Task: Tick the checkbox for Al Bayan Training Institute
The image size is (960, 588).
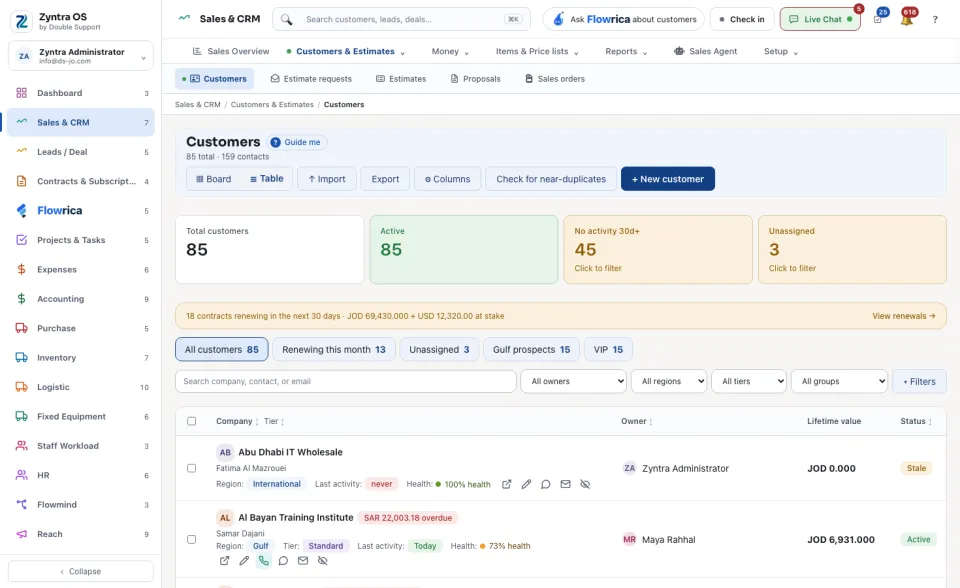Action: (x=192, y=540)
